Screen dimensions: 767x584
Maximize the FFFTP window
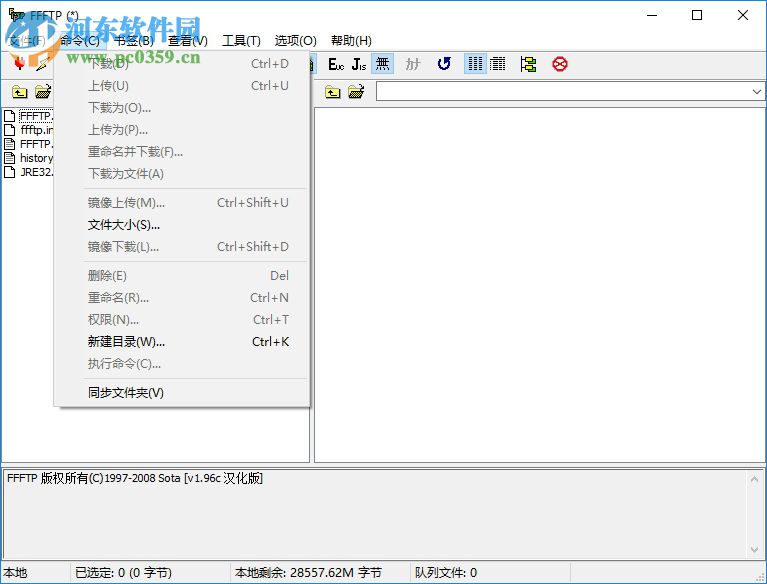coord(697,15)
